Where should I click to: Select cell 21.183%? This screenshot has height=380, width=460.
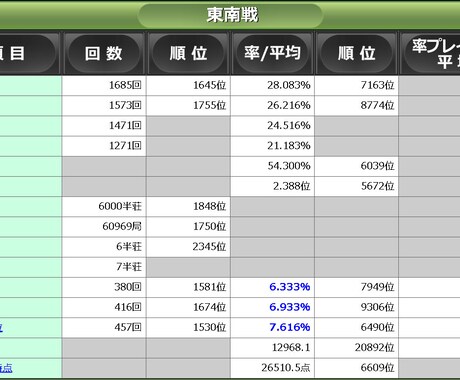tap(272, 146)
